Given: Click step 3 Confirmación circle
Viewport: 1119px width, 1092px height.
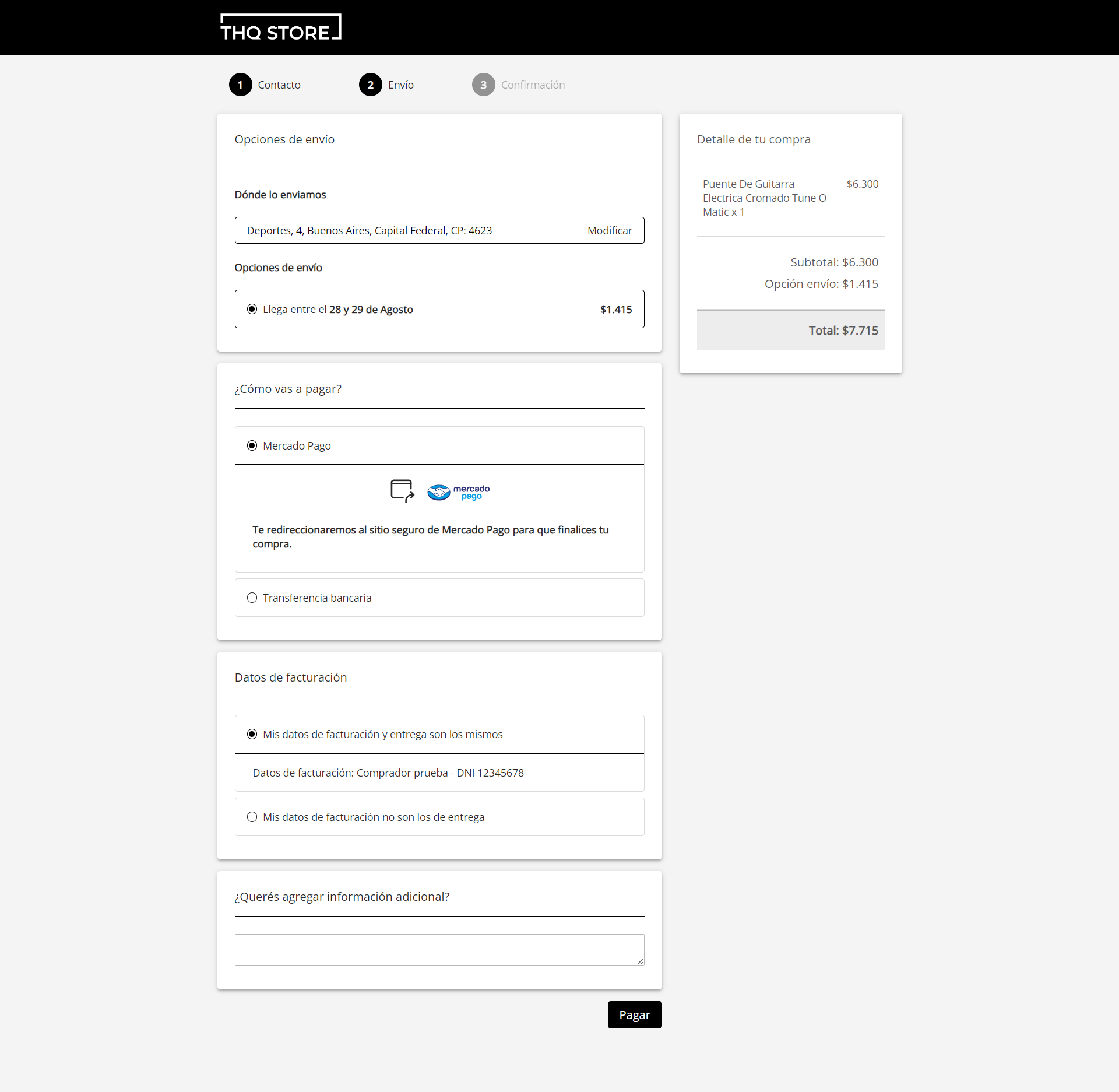Looking at the screenshot, I should click(x=483, y=85).
